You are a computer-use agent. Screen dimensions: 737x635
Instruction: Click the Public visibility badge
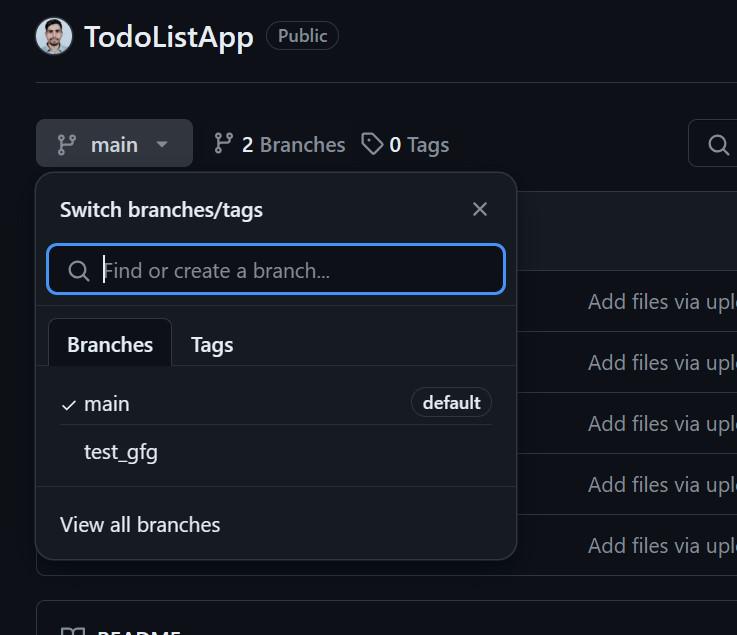tap(302, 36)
